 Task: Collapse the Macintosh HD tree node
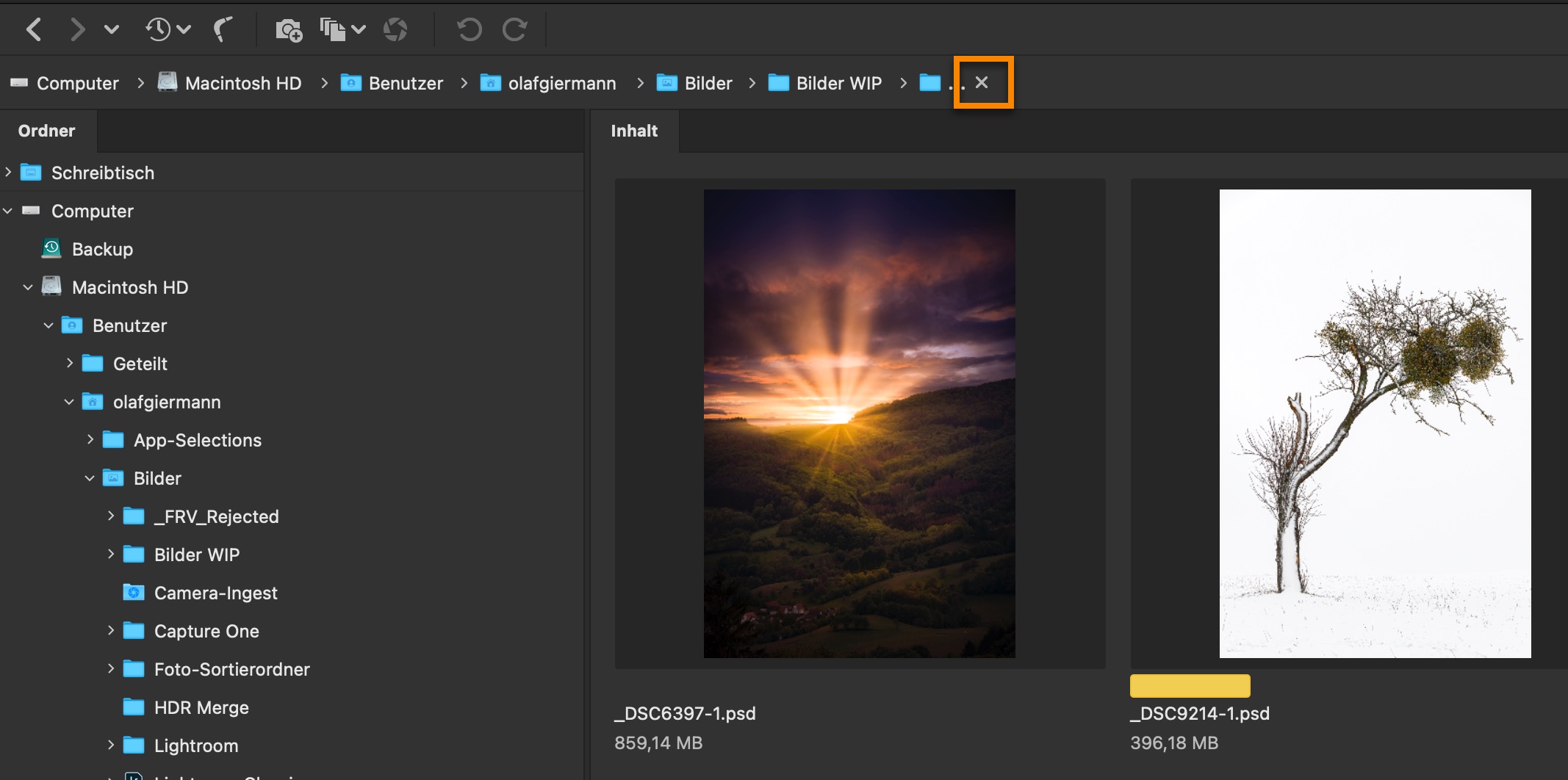pyautogui.click(x=28, y=287)
